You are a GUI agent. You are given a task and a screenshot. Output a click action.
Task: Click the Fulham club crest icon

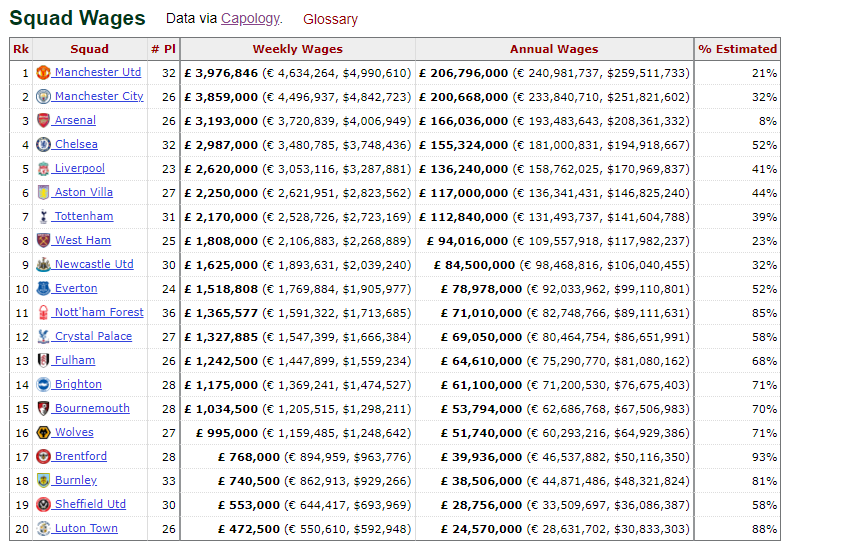pos(43,360)
